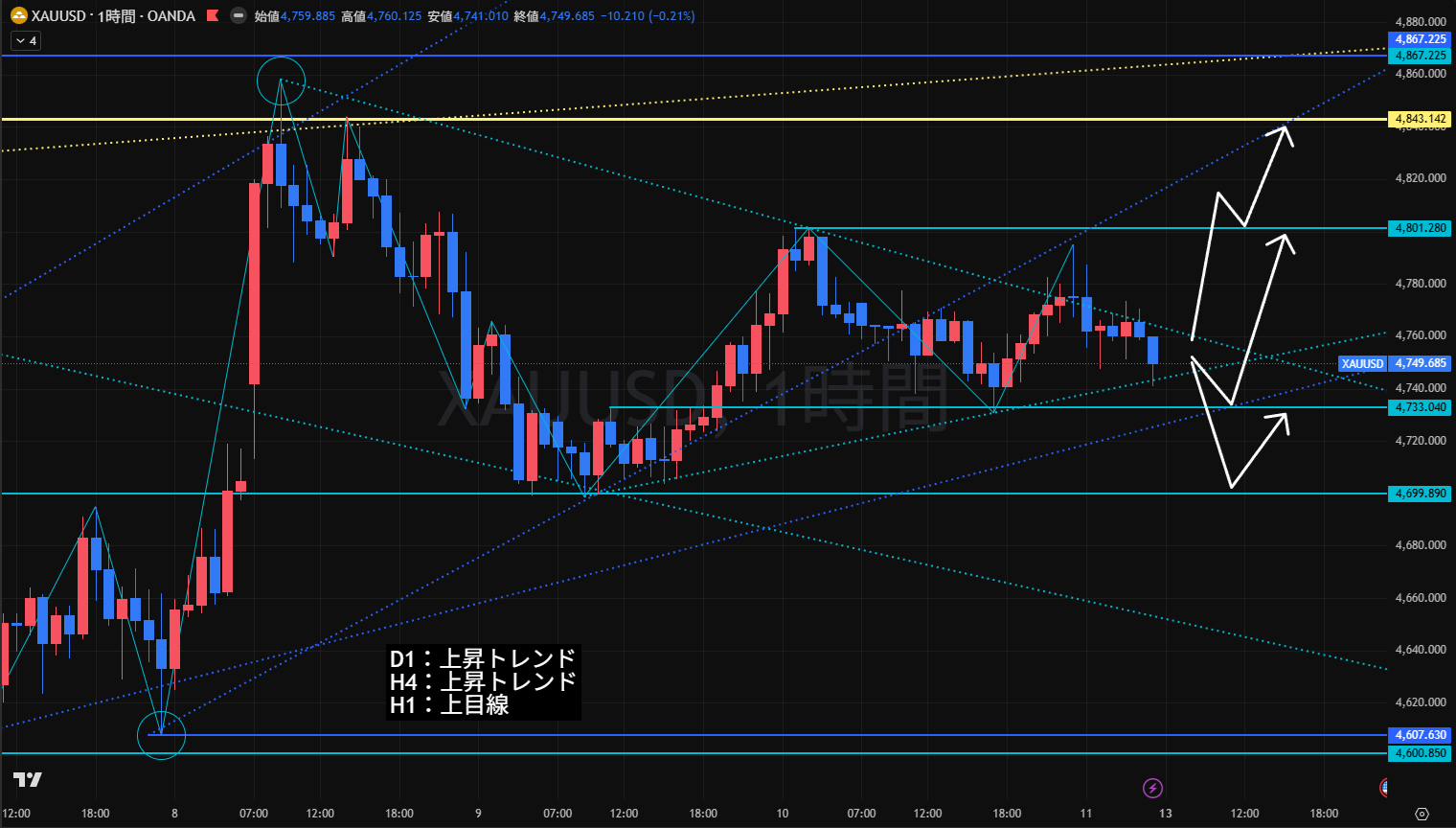This screenshot has width=1456, height=828.
Task: Select the cyan 4,733.040 price level label
Action: click(x=1420, y=407)
